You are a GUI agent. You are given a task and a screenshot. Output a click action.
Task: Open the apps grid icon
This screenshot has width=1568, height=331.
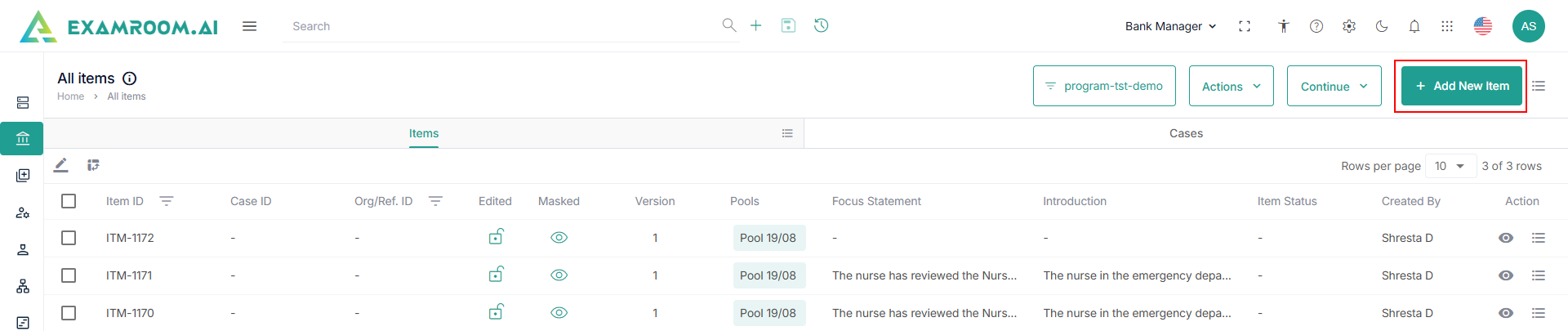click(1447, 26)
